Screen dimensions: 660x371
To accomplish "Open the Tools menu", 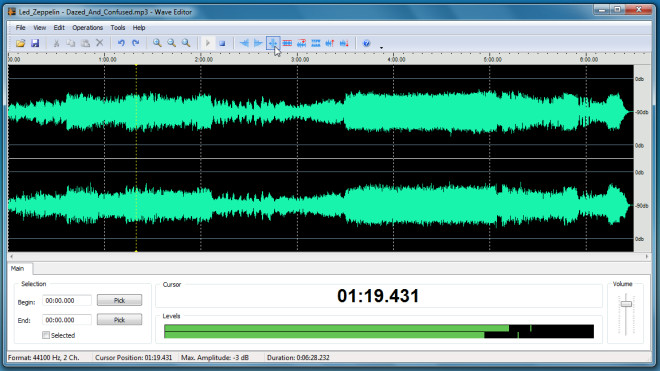I will (118, 28).
